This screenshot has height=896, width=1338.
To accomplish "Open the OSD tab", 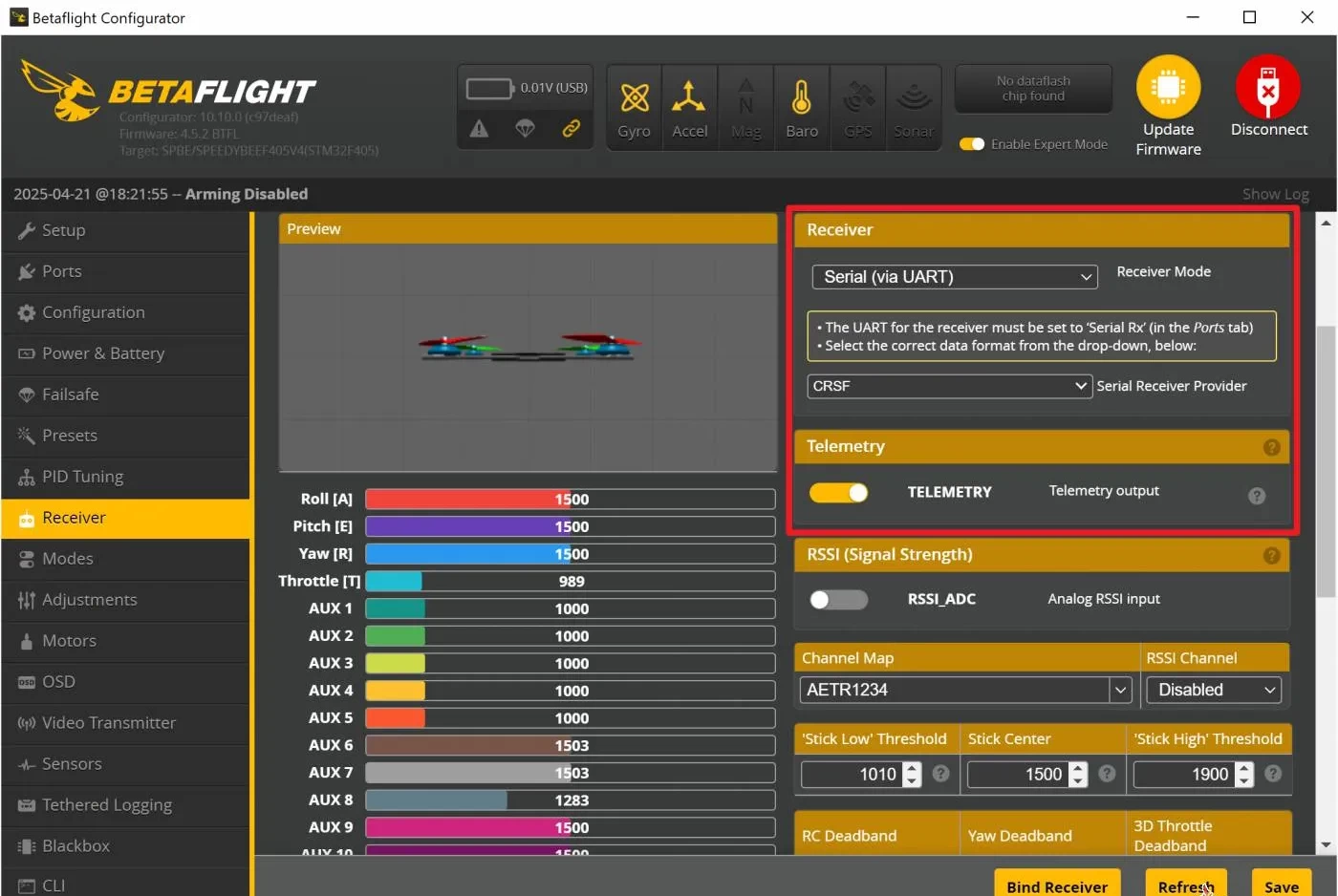I will [126, 682].
